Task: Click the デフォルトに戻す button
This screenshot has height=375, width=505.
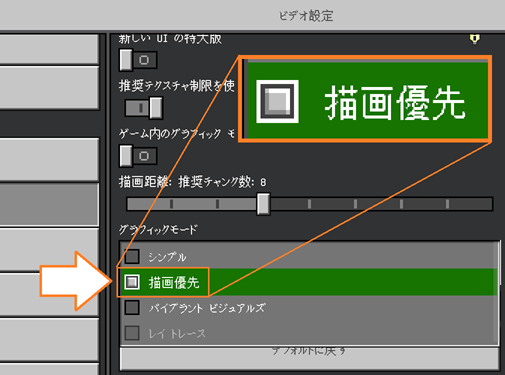Action: click(309, 358)
